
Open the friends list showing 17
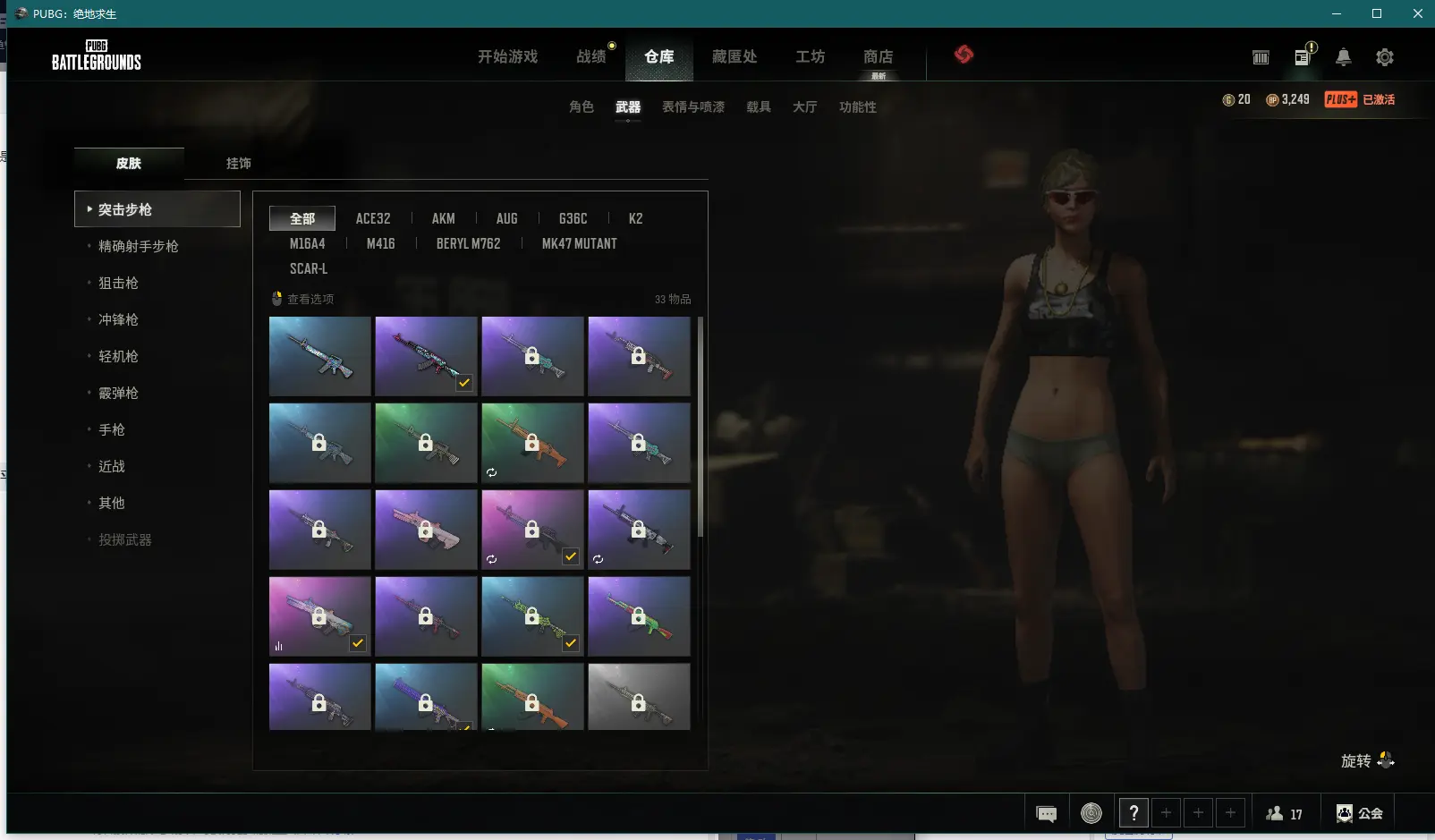point(1285,813)
